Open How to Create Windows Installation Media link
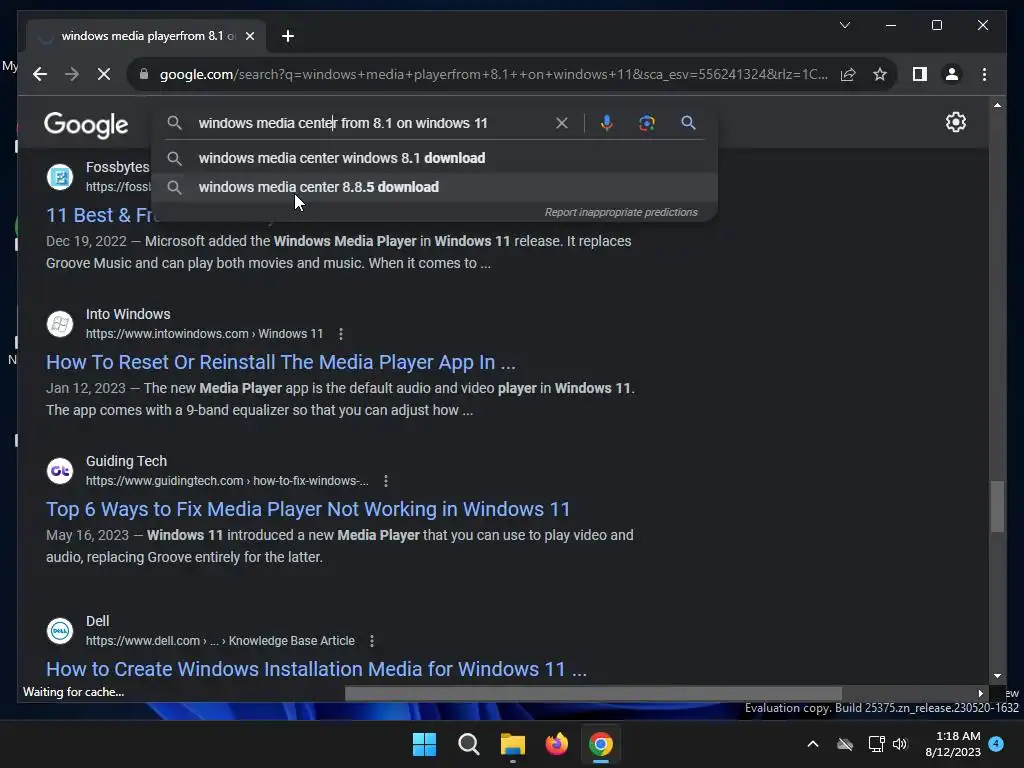Screen dimensions: 1024x768 pyautogui.click(x=317, y=669)
